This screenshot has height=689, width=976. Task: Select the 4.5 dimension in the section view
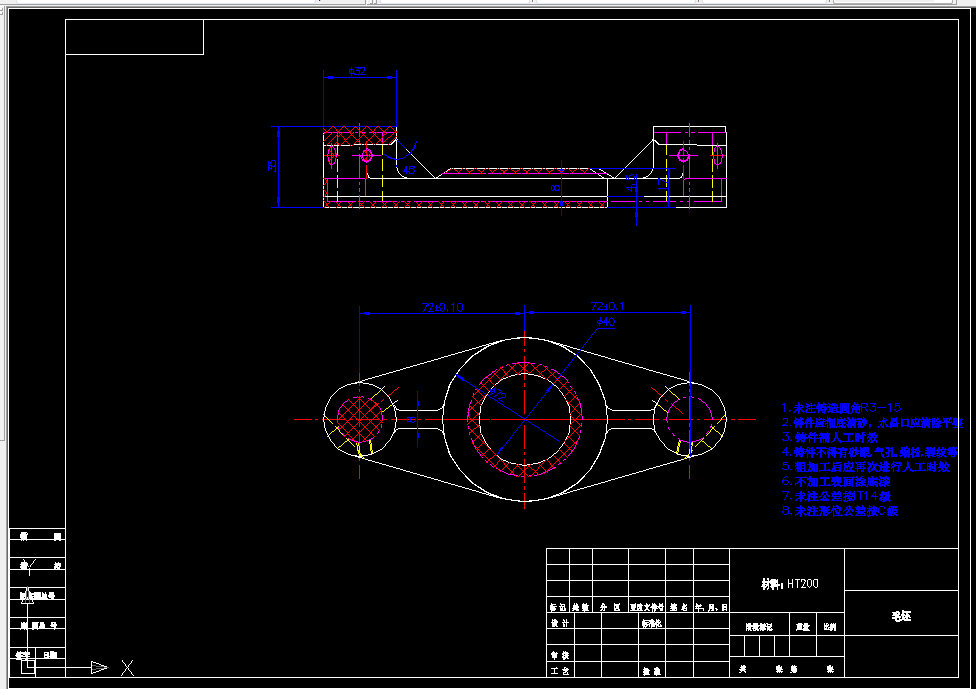coord(631,182)
